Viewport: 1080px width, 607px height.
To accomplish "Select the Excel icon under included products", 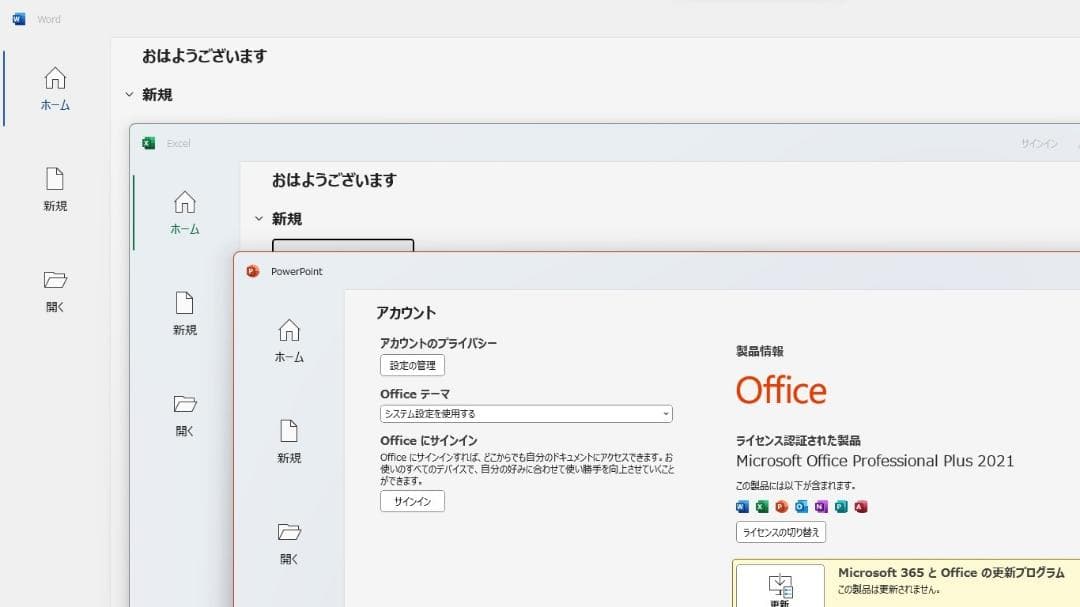I will pyautogui.click(x=763, y=506).
